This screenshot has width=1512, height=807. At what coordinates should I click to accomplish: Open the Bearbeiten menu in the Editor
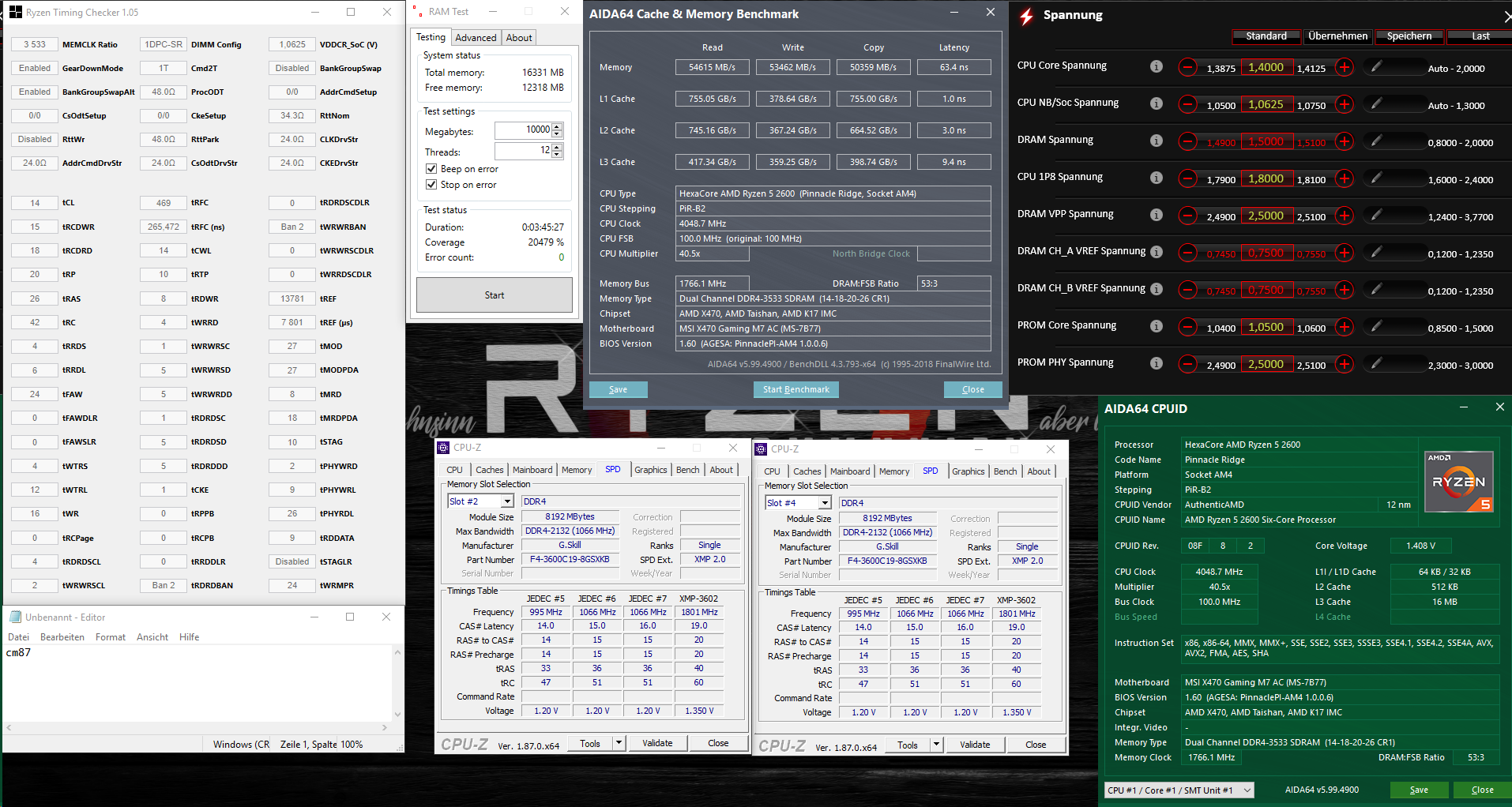[x=62, y=637]
